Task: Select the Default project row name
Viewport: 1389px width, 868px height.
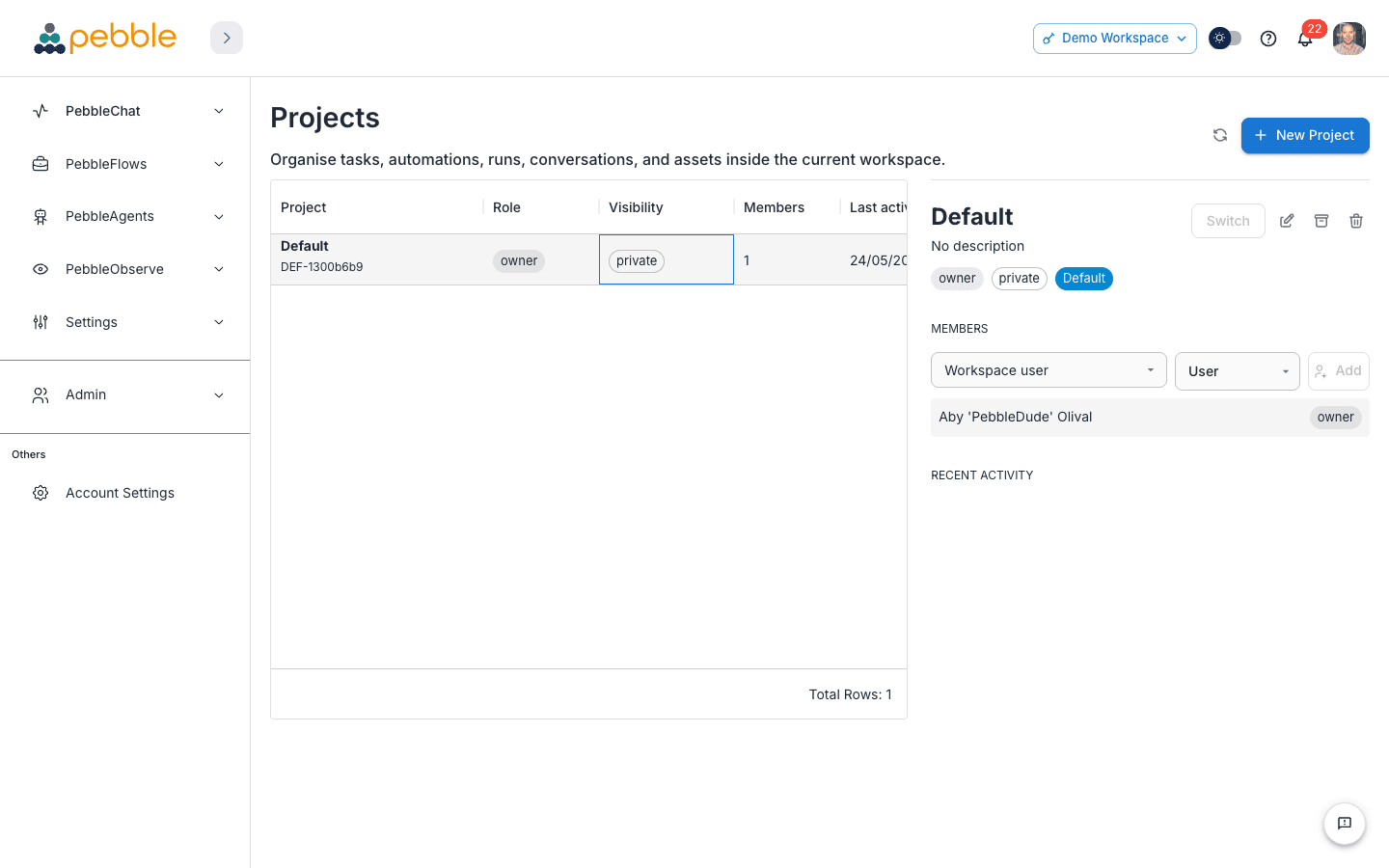Action: coord(305,246)
